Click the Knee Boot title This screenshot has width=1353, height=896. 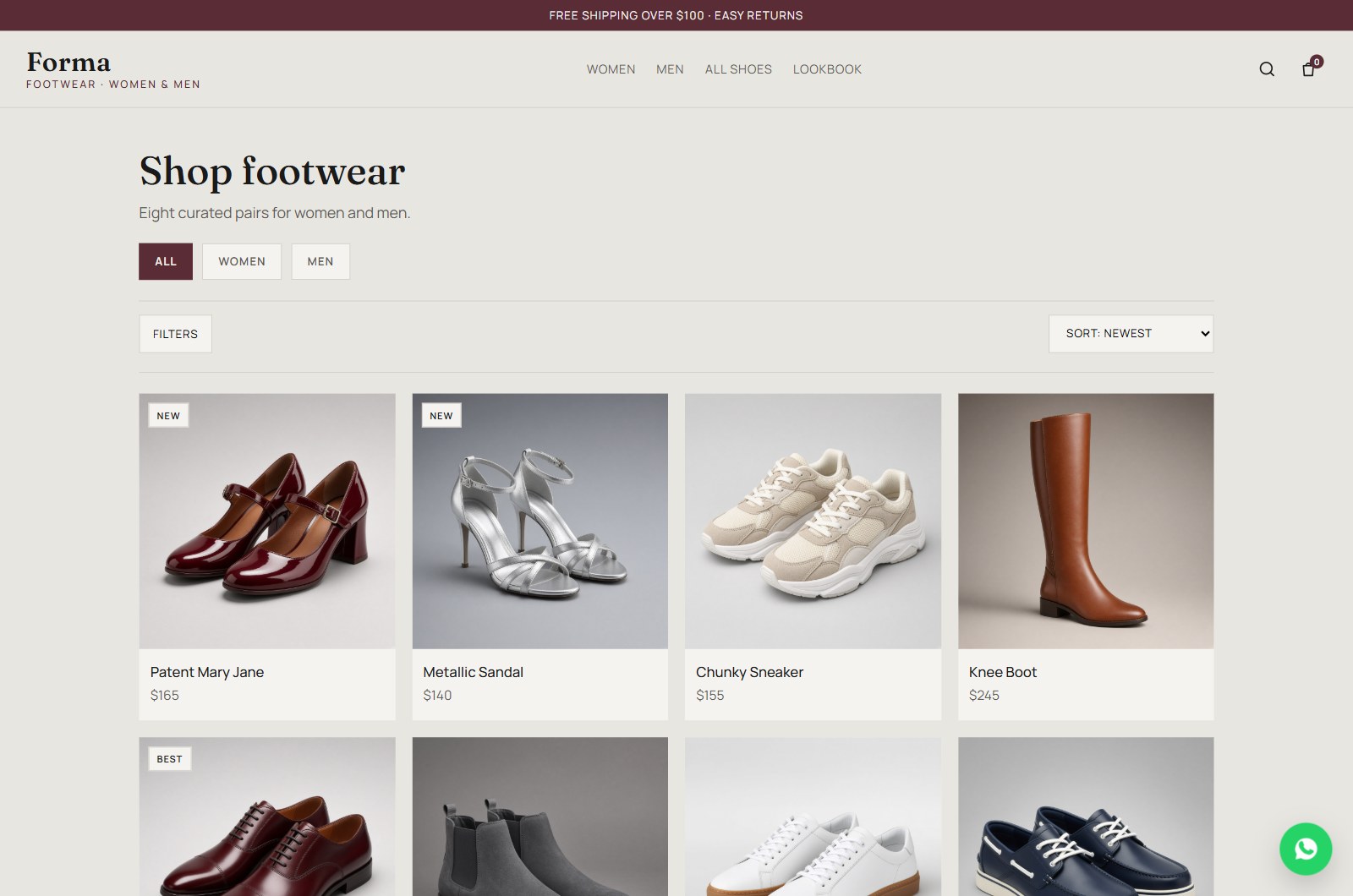click(1002, 672)
